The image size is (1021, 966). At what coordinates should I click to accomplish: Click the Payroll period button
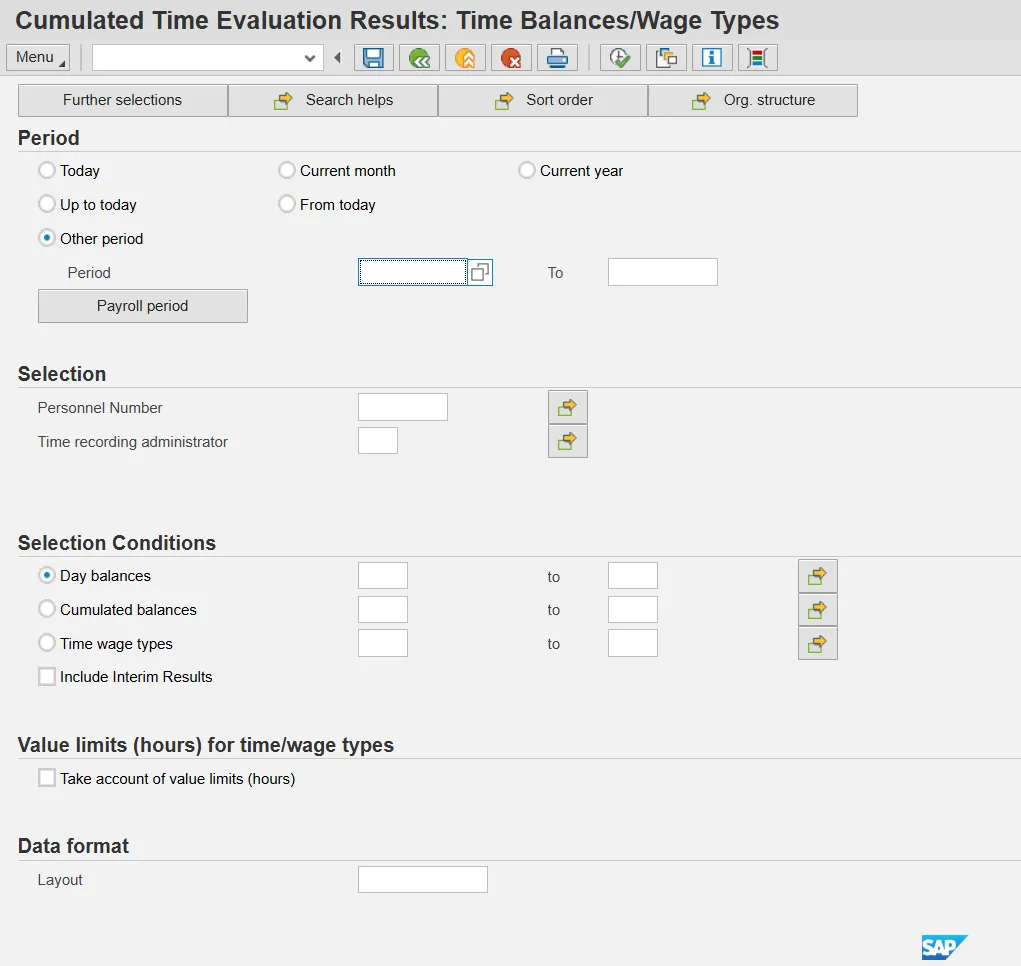(142, 306)
